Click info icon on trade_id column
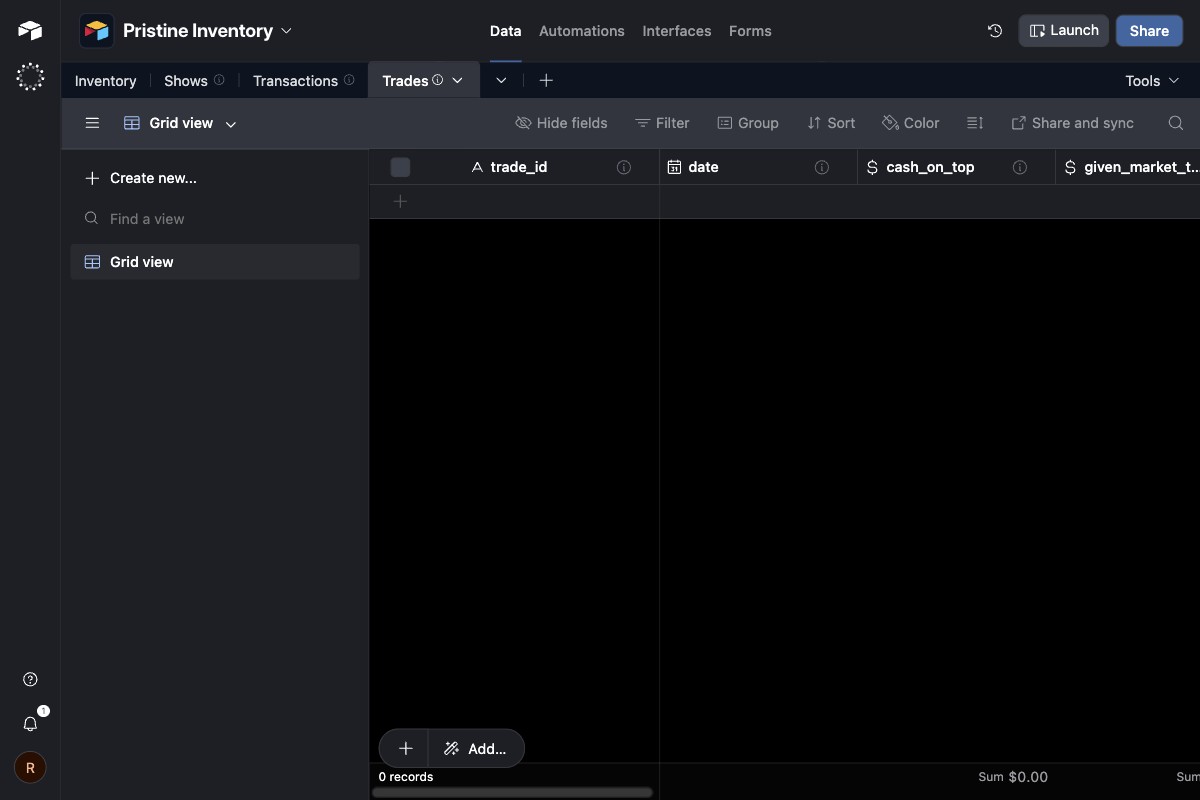Screen dimensions: 1200x800 pos(624,167)
